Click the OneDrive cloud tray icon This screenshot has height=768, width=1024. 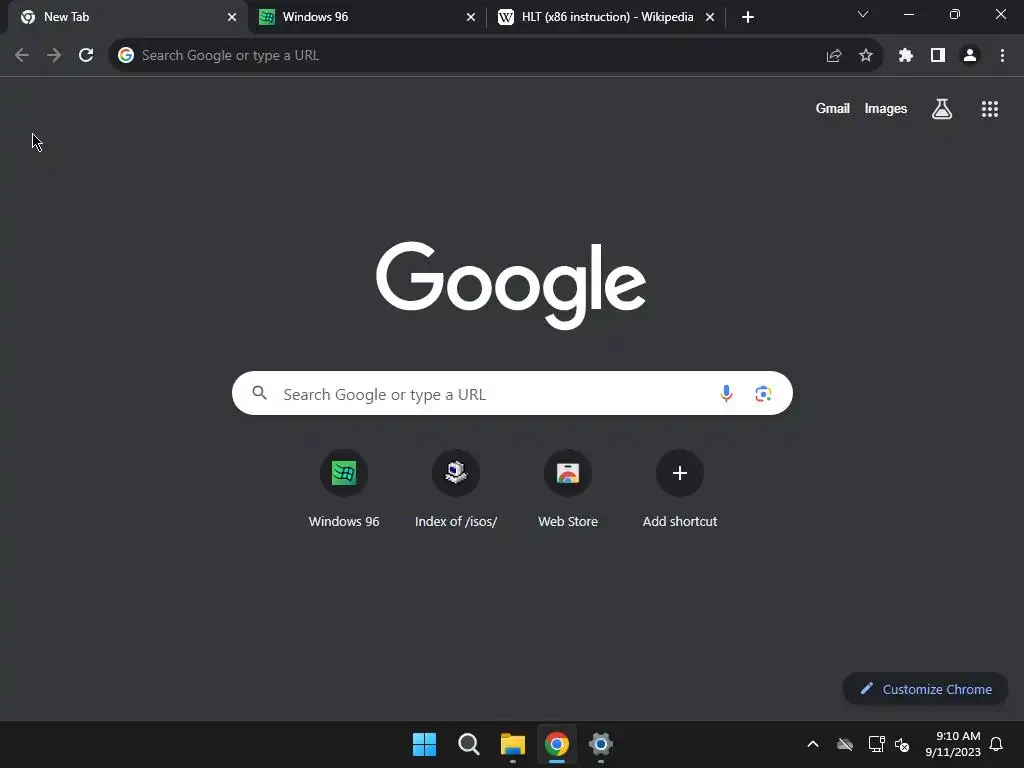point(845,744)
